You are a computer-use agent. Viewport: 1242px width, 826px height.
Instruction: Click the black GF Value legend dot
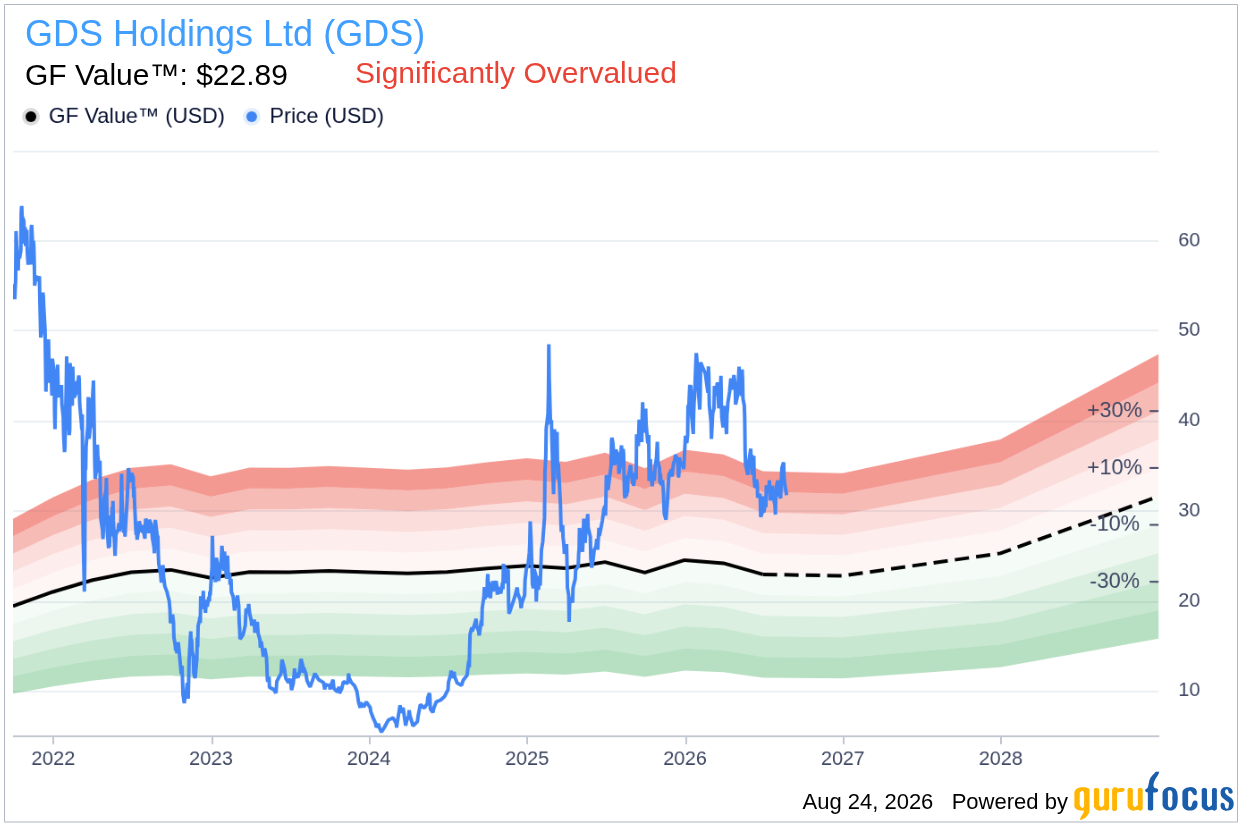point(31,117)
